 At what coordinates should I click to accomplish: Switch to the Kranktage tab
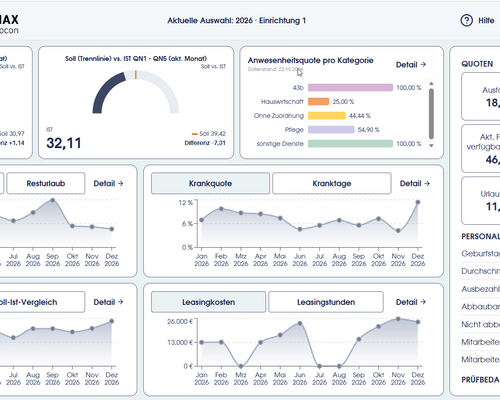(x=332, y=183)
